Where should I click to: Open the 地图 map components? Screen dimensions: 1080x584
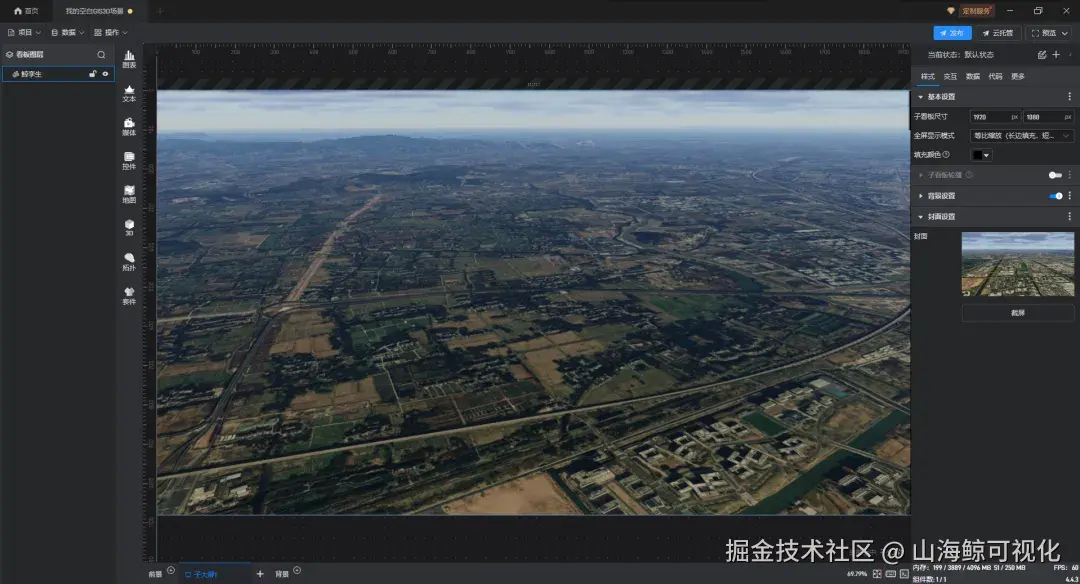[x=129, y=194]
